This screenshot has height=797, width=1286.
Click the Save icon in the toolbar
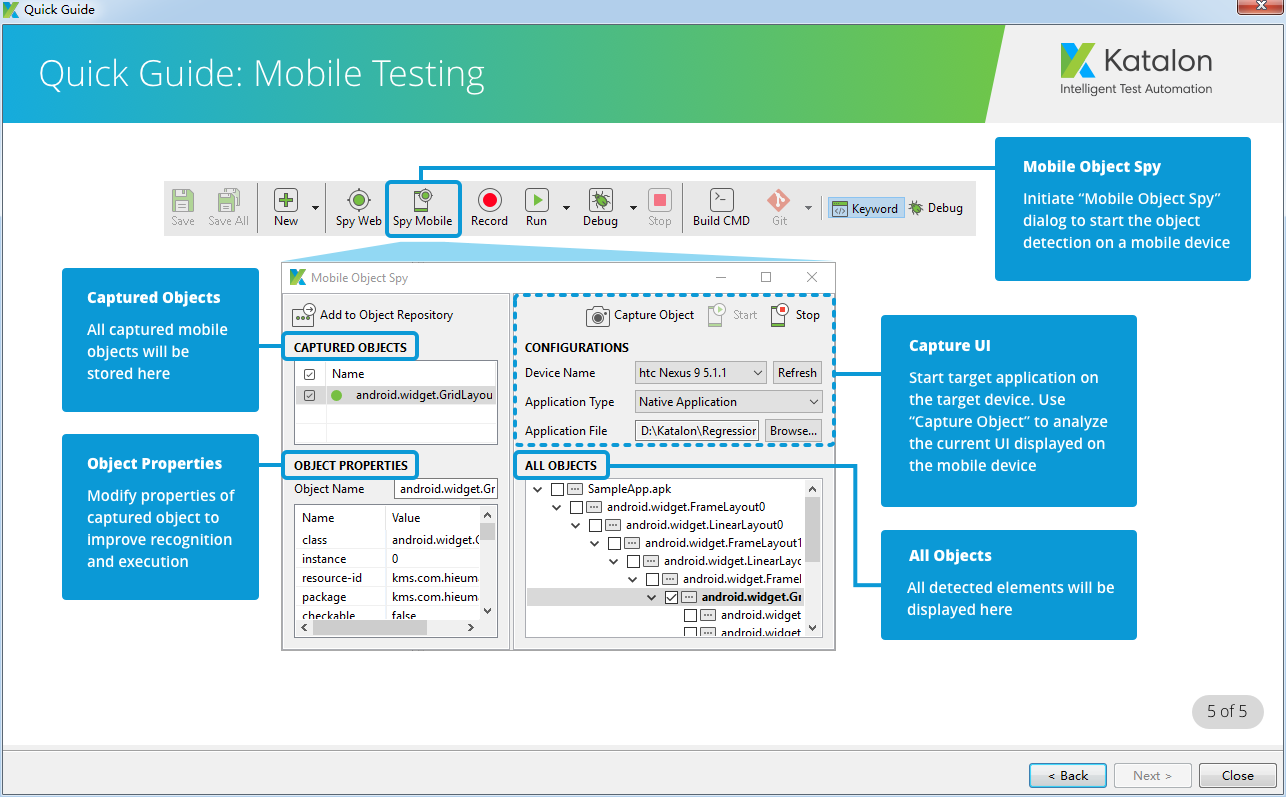click(183, 200)
